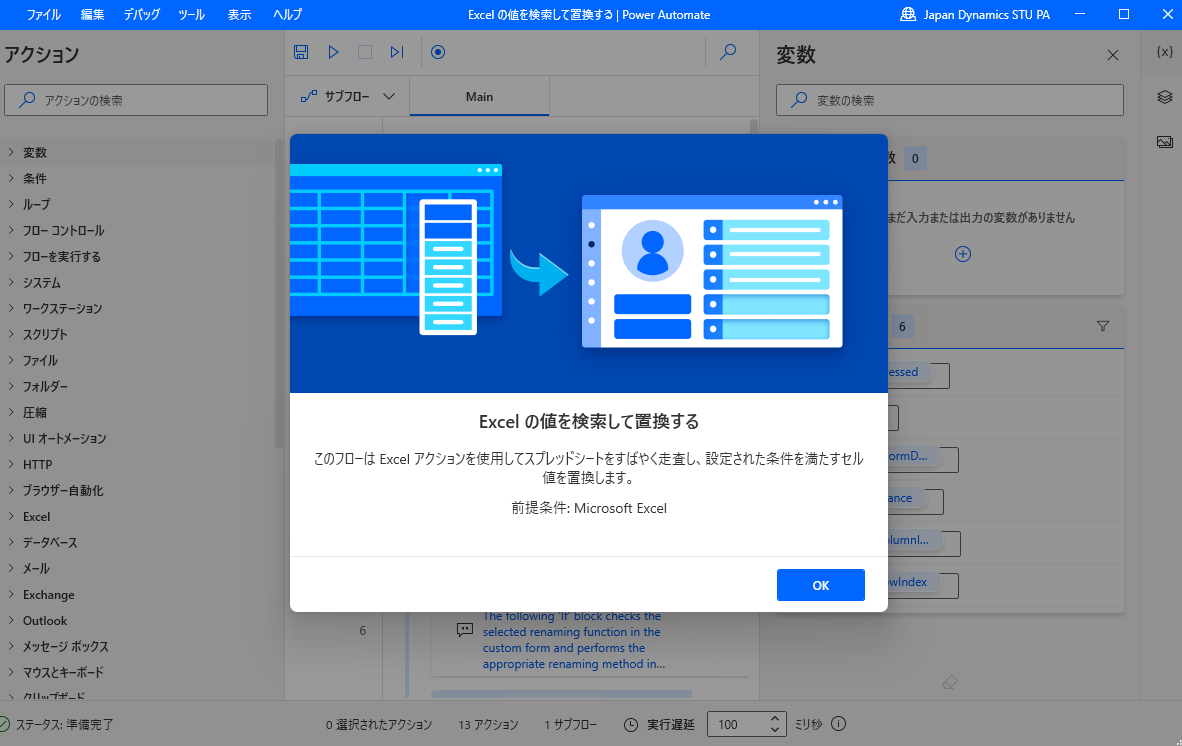1182x746 pixels.
Task: Open the 表示 menu
Action: [240, 14]
